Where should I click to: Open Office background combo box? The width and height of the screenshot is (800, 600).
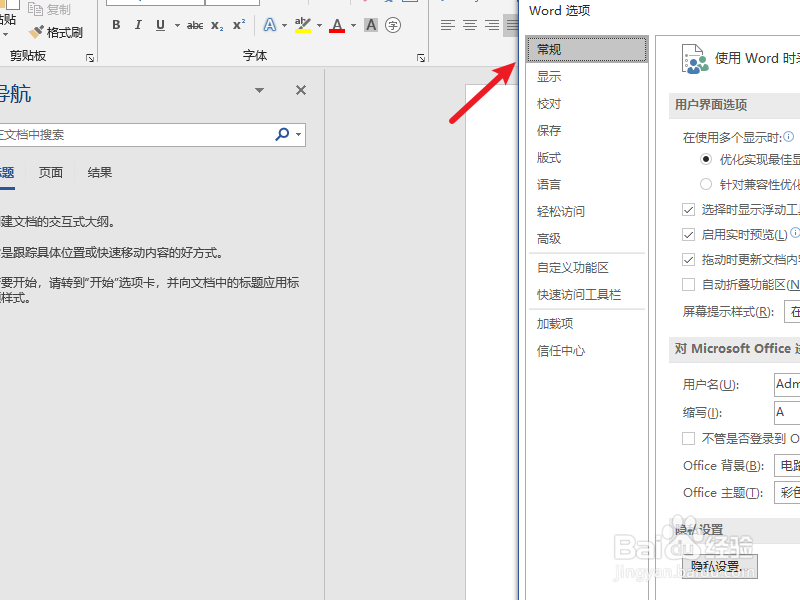pyautogui.click(x=787, y=465)
